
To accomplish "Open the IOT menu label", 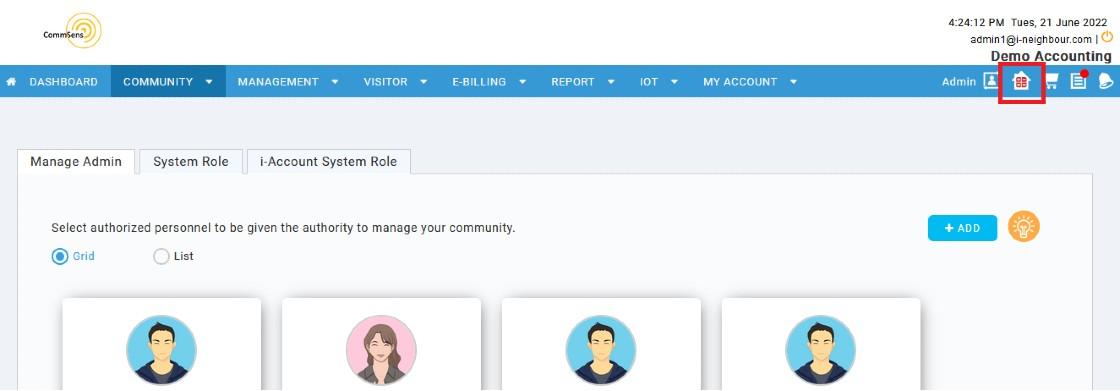I will (x=649, y=81).
